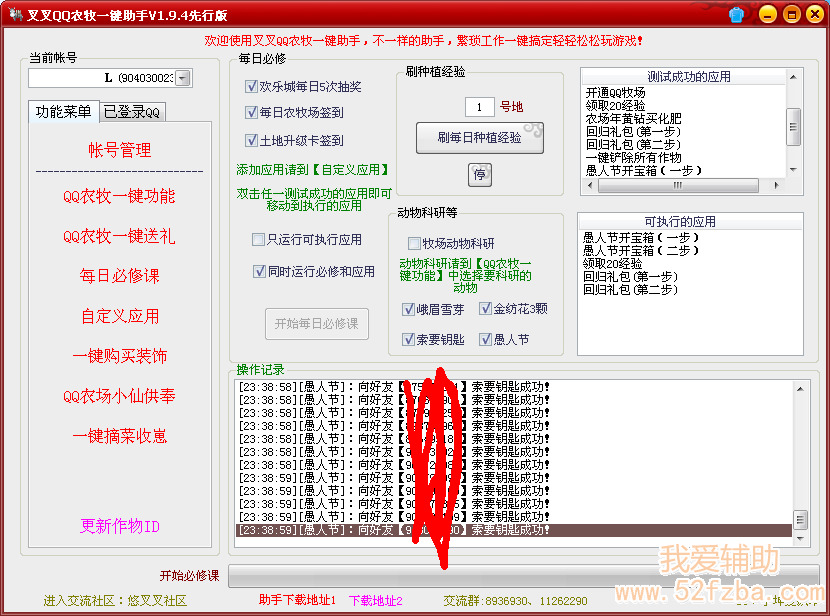Click operation log scroll down arrow
This screenshot has width=830, height=616.
800,539
